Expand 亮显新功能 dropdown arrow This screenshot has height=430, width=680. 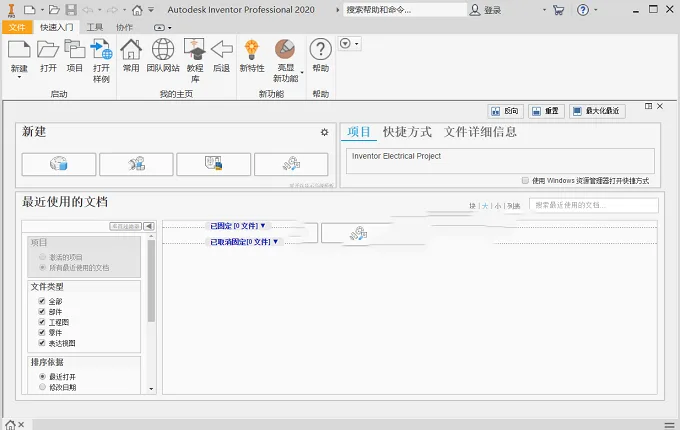tap(302, 72)
